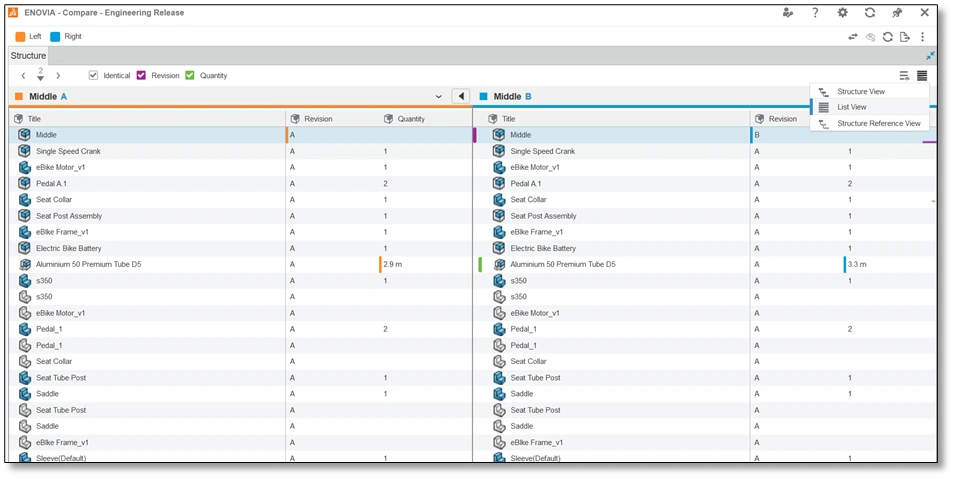Click the blue square beside Middle B
Image resolution: width=954 pixels, height=479 pixels.
point(484,97)
